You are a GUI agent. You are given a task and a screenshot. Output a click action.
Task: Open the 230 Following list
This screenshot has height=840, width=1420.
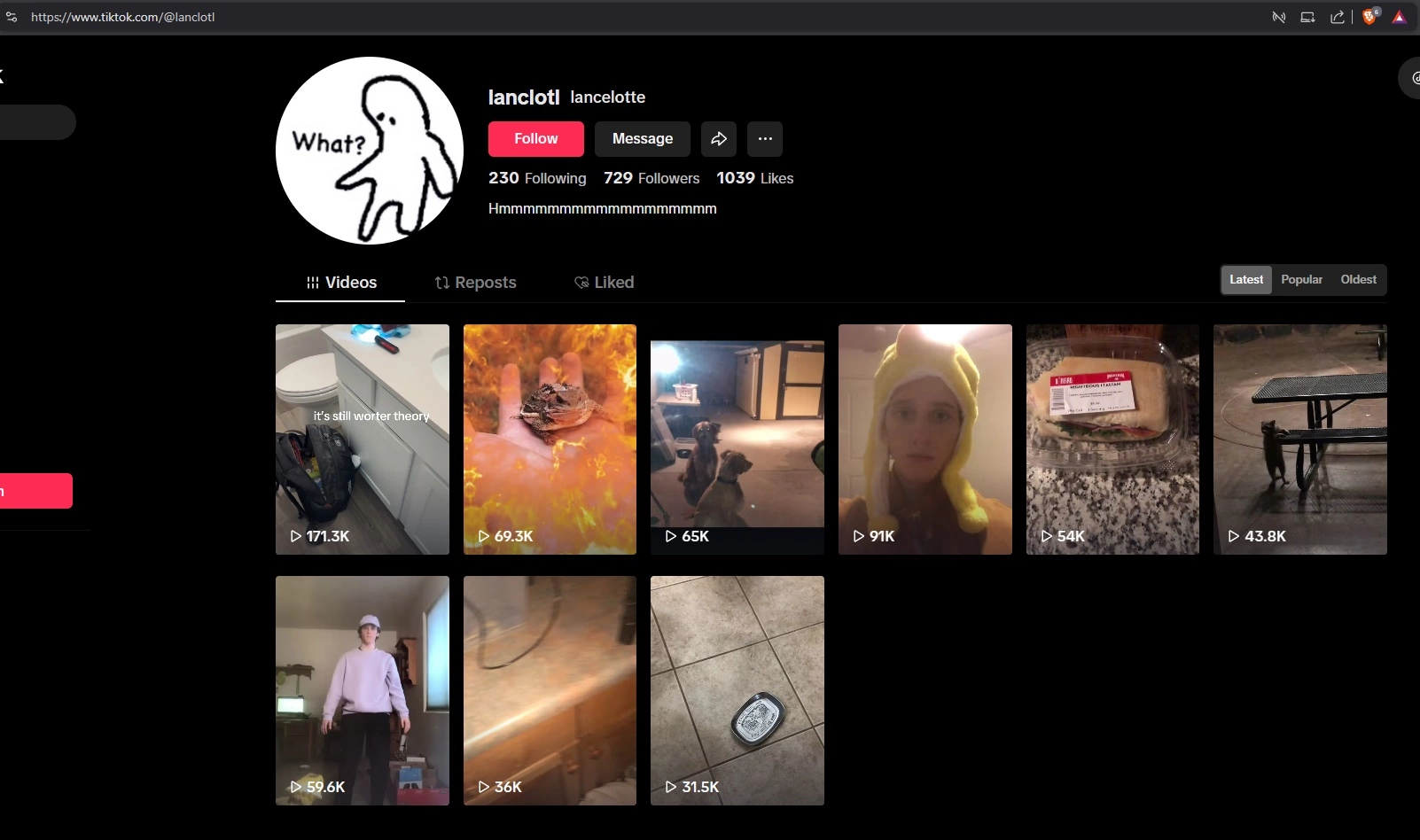[x=537, y=178]
